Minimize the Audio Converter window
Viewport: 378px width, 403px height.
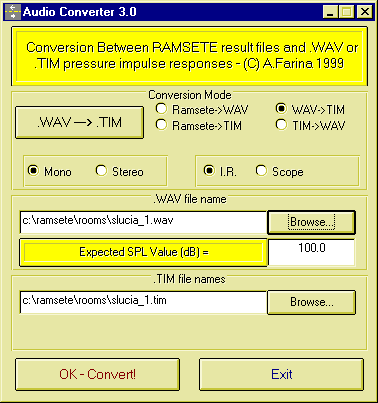tap(330, 12)
